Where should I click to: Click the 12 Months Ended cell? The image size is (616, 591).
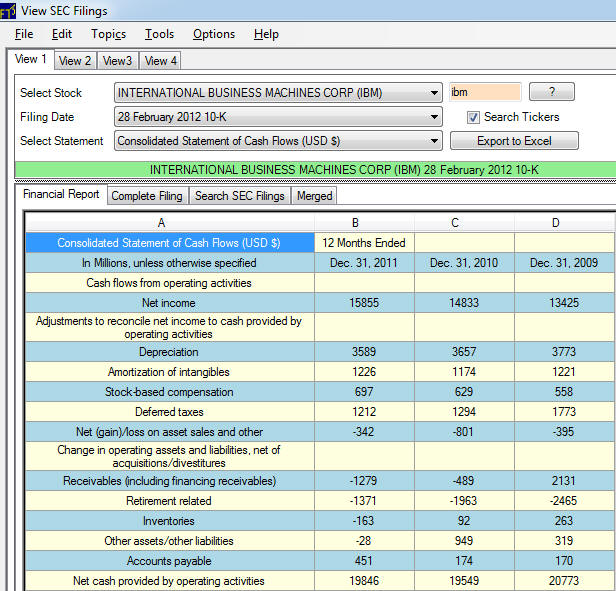(364, 243)
